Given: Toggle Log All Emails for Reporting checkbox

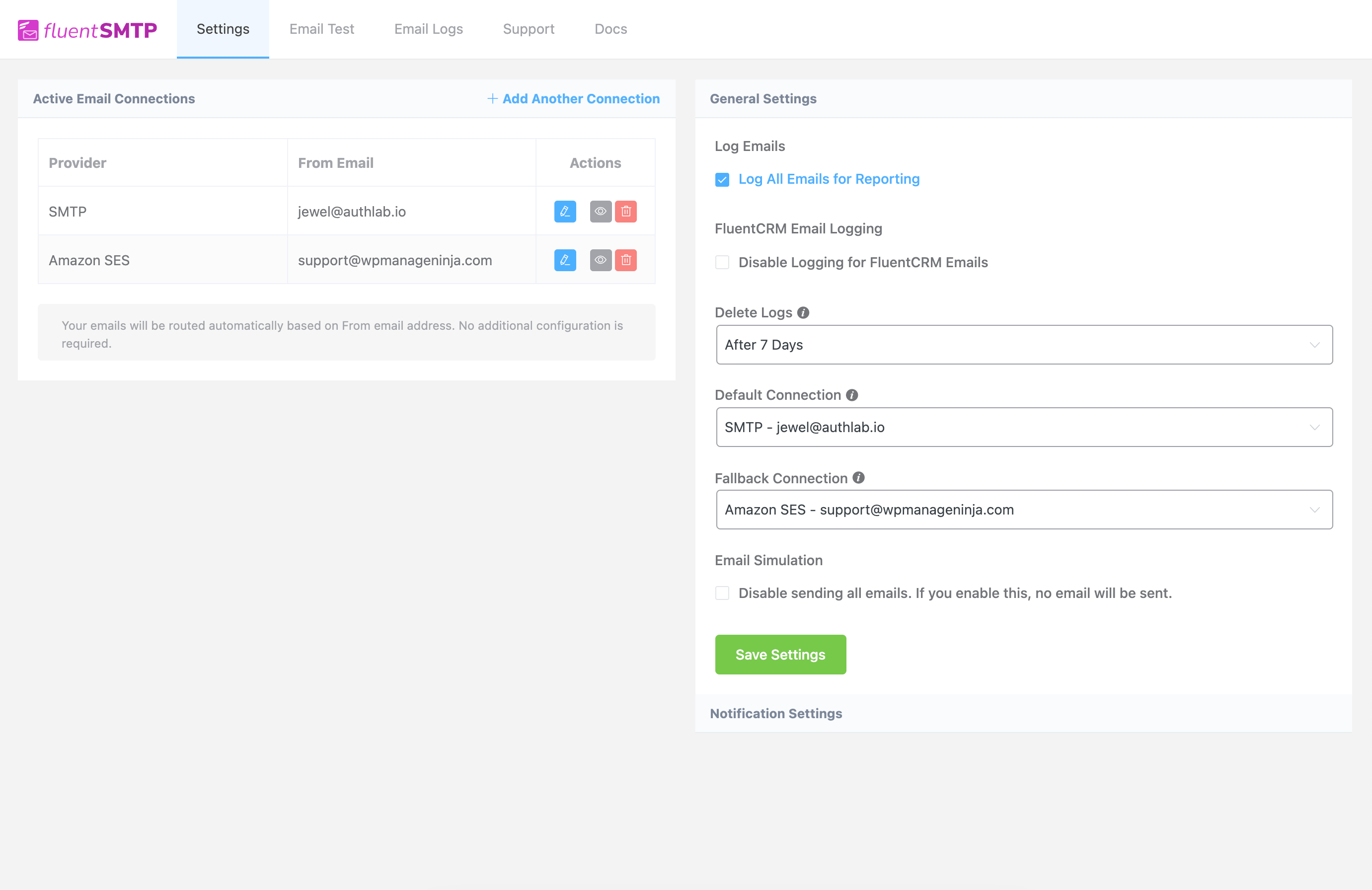Looking at the screenshot, I should click(722, 180).
